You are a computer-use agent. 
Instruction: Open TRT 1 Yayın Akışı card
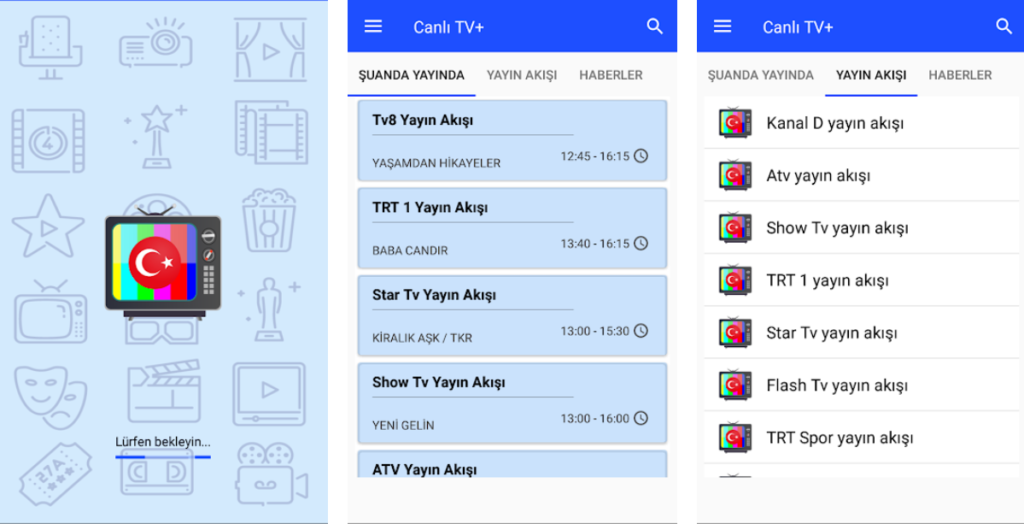coord(513,228)
